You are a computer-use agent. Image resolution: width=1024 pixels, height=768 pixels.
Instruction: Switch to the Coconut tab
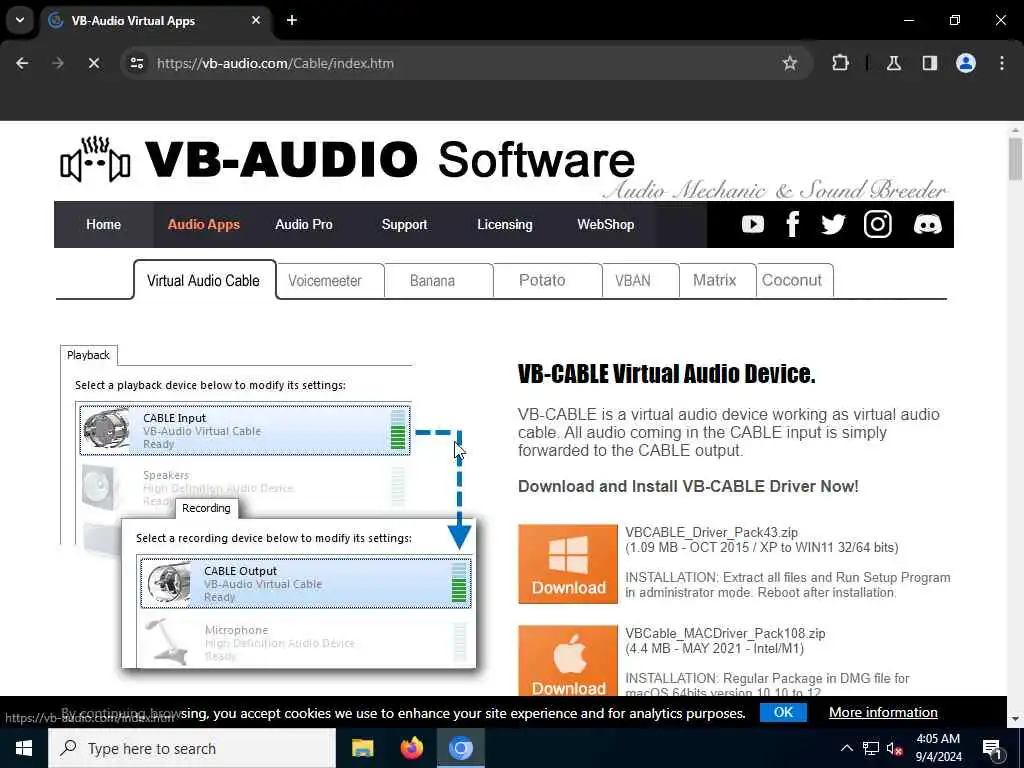[x=792, y=281]
